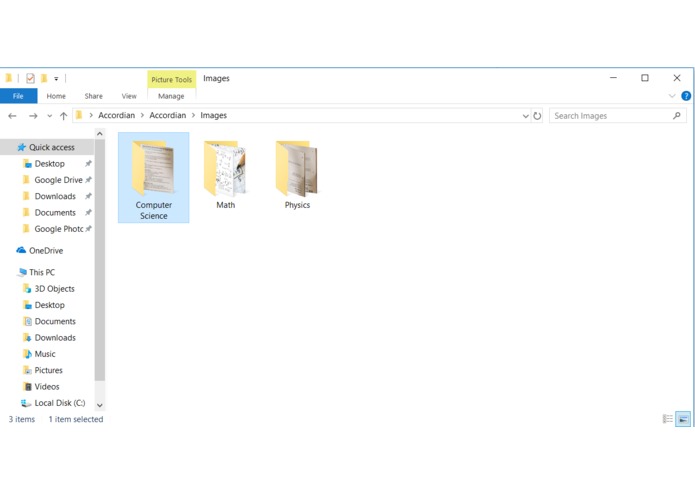
Task: Maximize the Images window
Action: click(x=645, y=78)
